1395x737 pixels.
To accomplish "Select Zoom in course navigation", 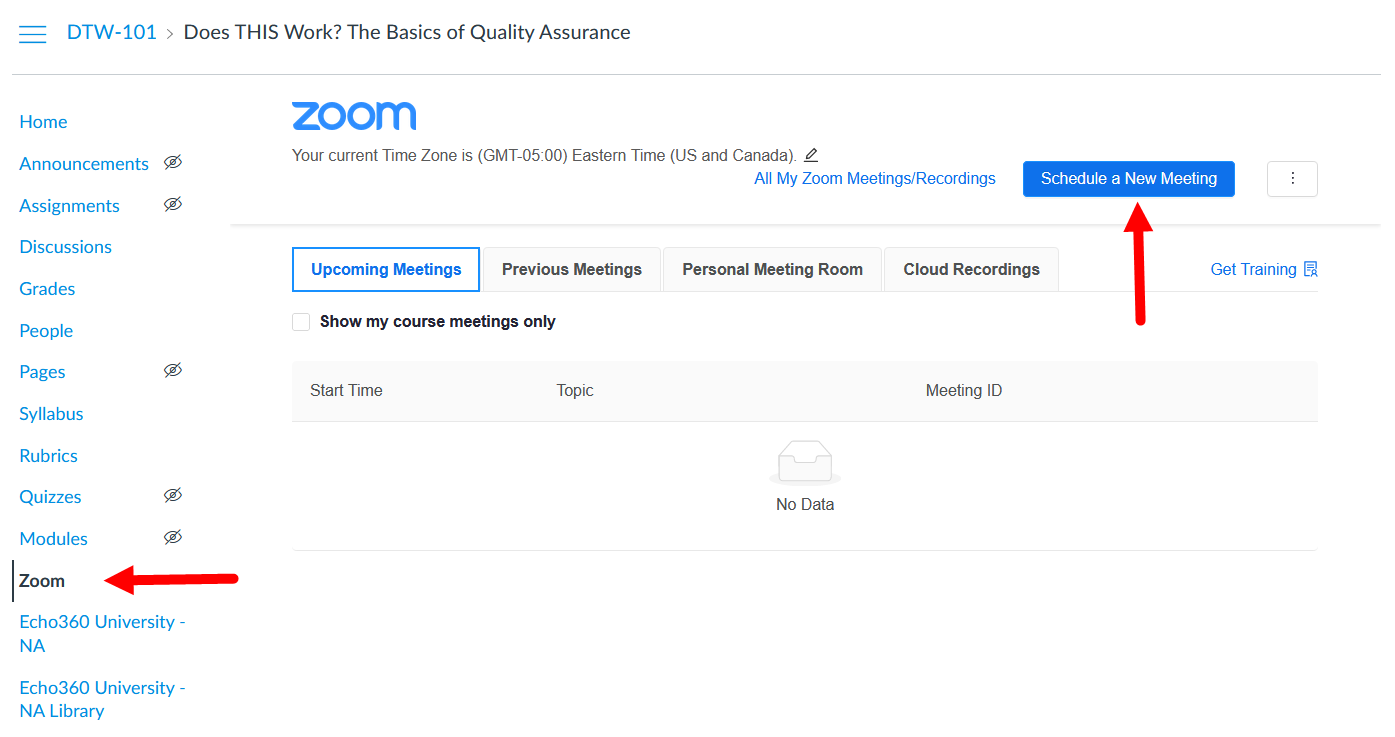I will click(x=42, y=581).
